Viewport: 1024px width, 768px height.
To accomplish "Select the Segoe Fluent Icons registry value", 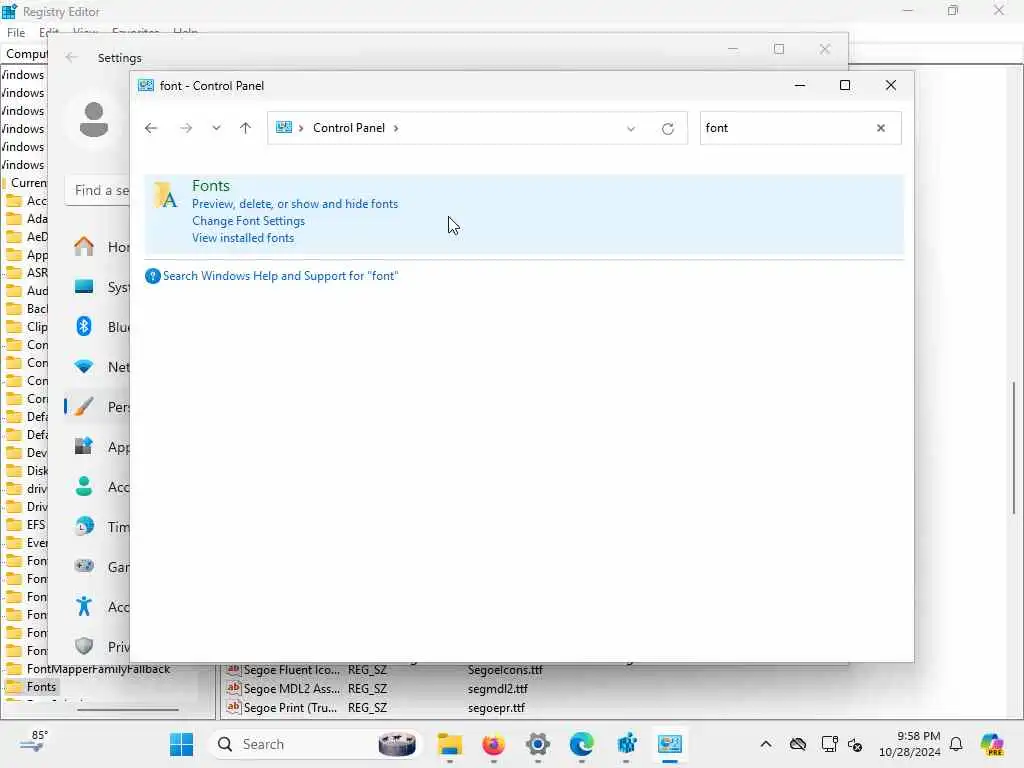I will [x=291, y=670].
